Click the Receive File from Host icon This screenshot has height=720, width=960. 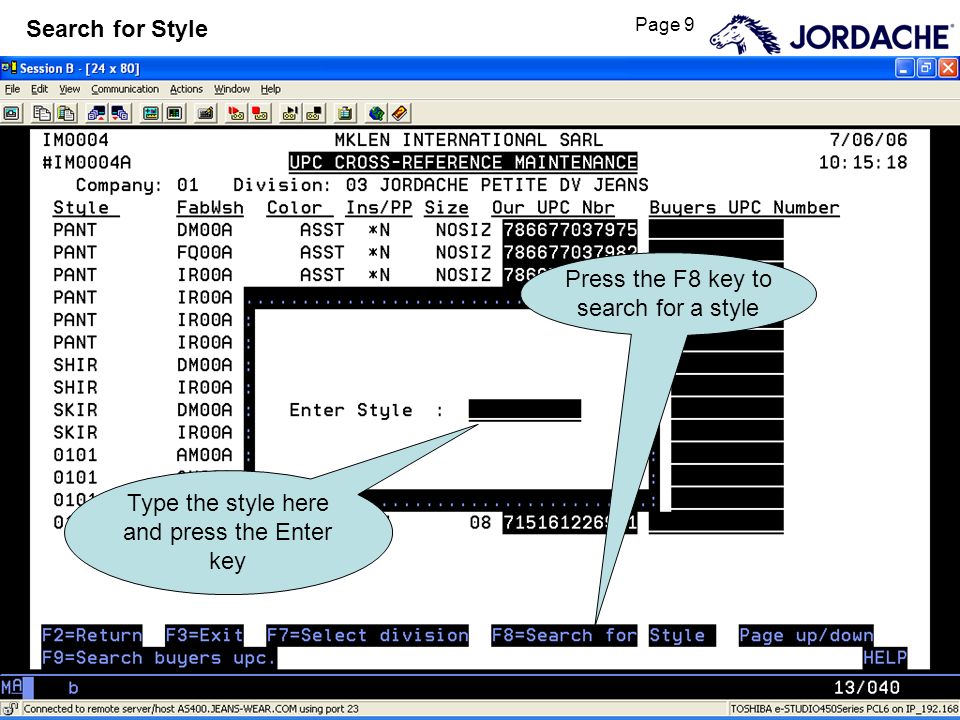(x=120, y=113)
